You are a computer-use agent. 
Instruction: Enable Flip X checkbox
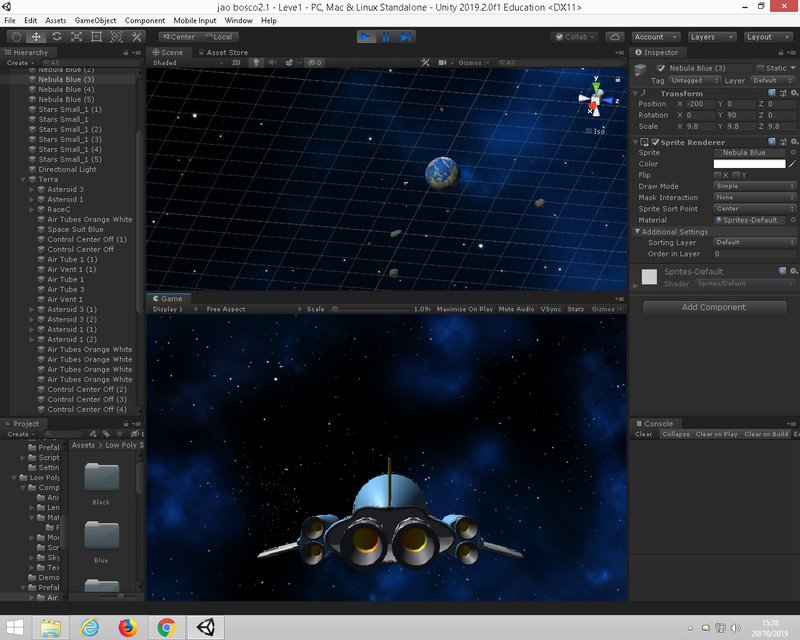click(x=717, y=175)
